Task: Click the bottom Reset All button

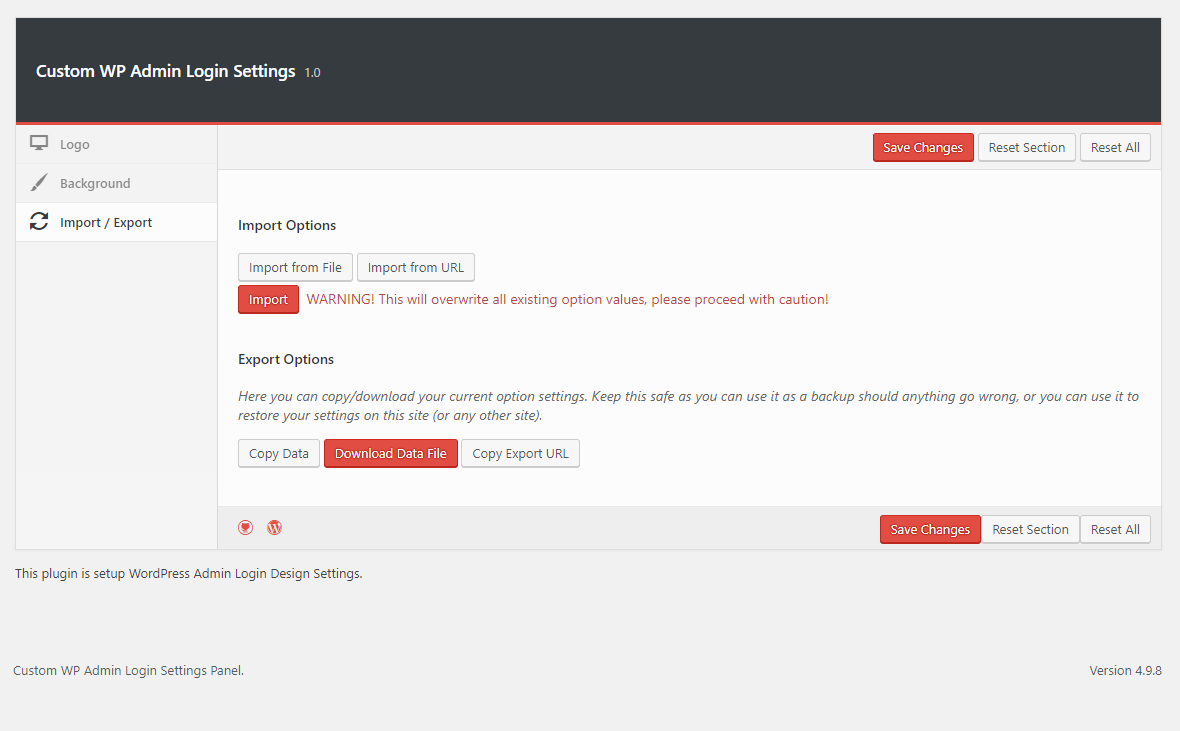Action: pyautogui.click(x=1115, y=529)
